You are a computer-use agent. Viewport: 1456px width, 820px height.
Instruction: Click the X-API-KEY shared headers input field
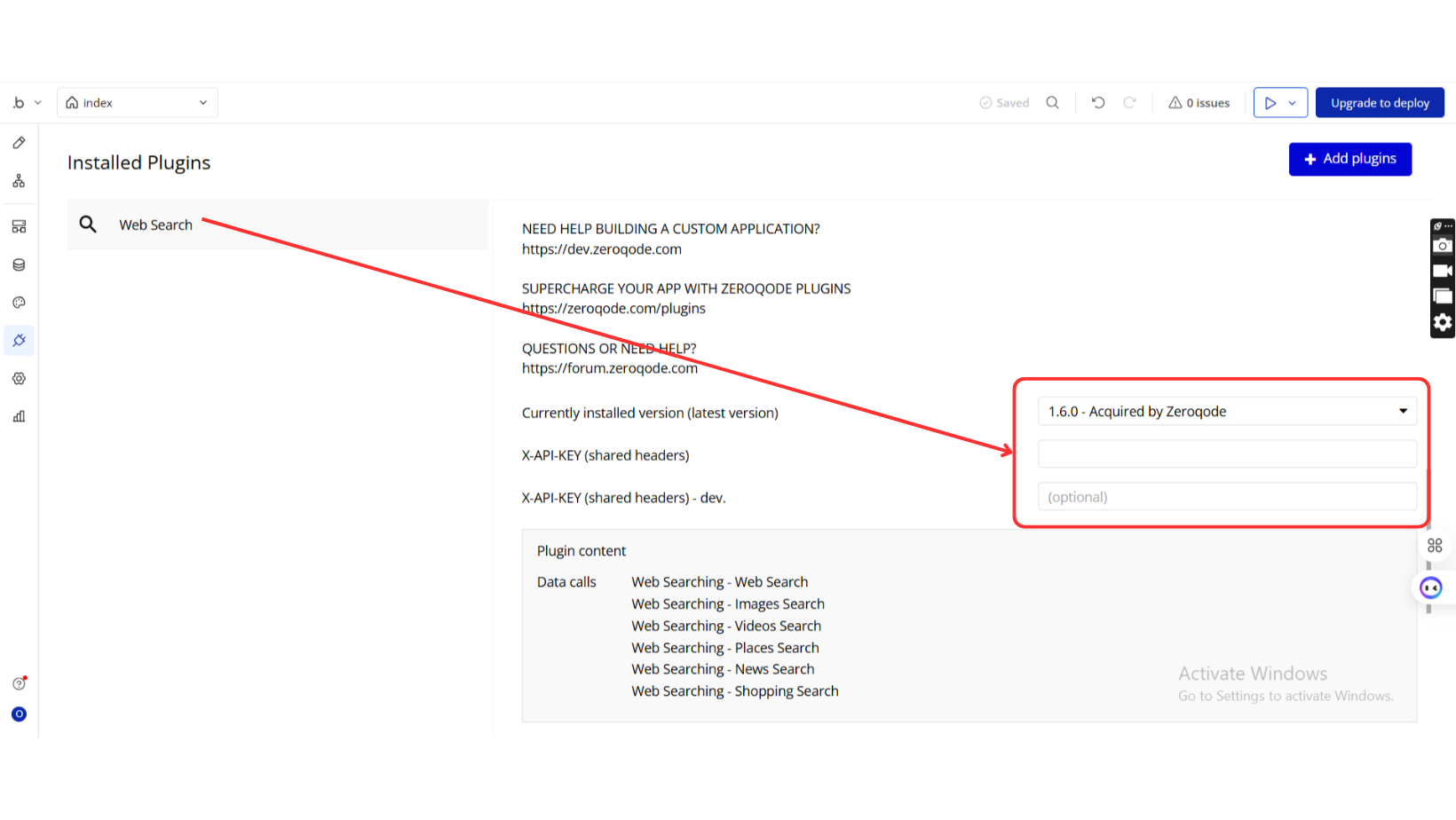tap(1227, 454)
